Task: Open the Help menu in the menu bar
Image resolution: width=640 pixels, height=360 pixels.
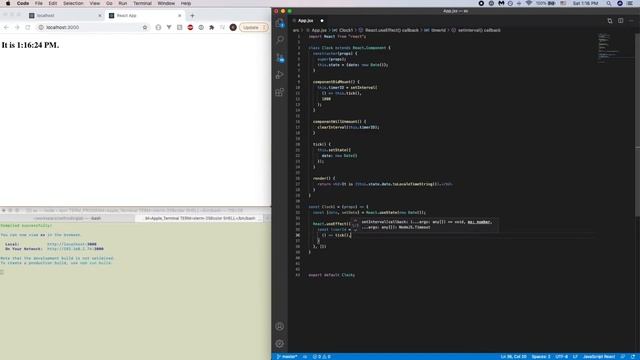Action: click(x=186, y=3)
